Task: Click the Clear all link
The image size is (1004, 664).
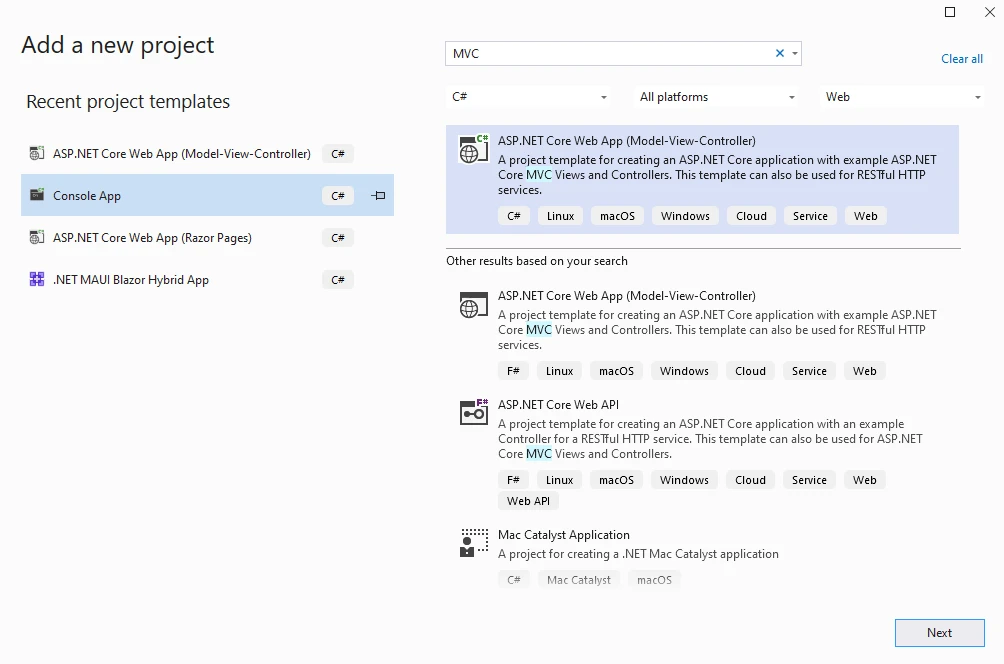Action: click(x=961, y=59)
